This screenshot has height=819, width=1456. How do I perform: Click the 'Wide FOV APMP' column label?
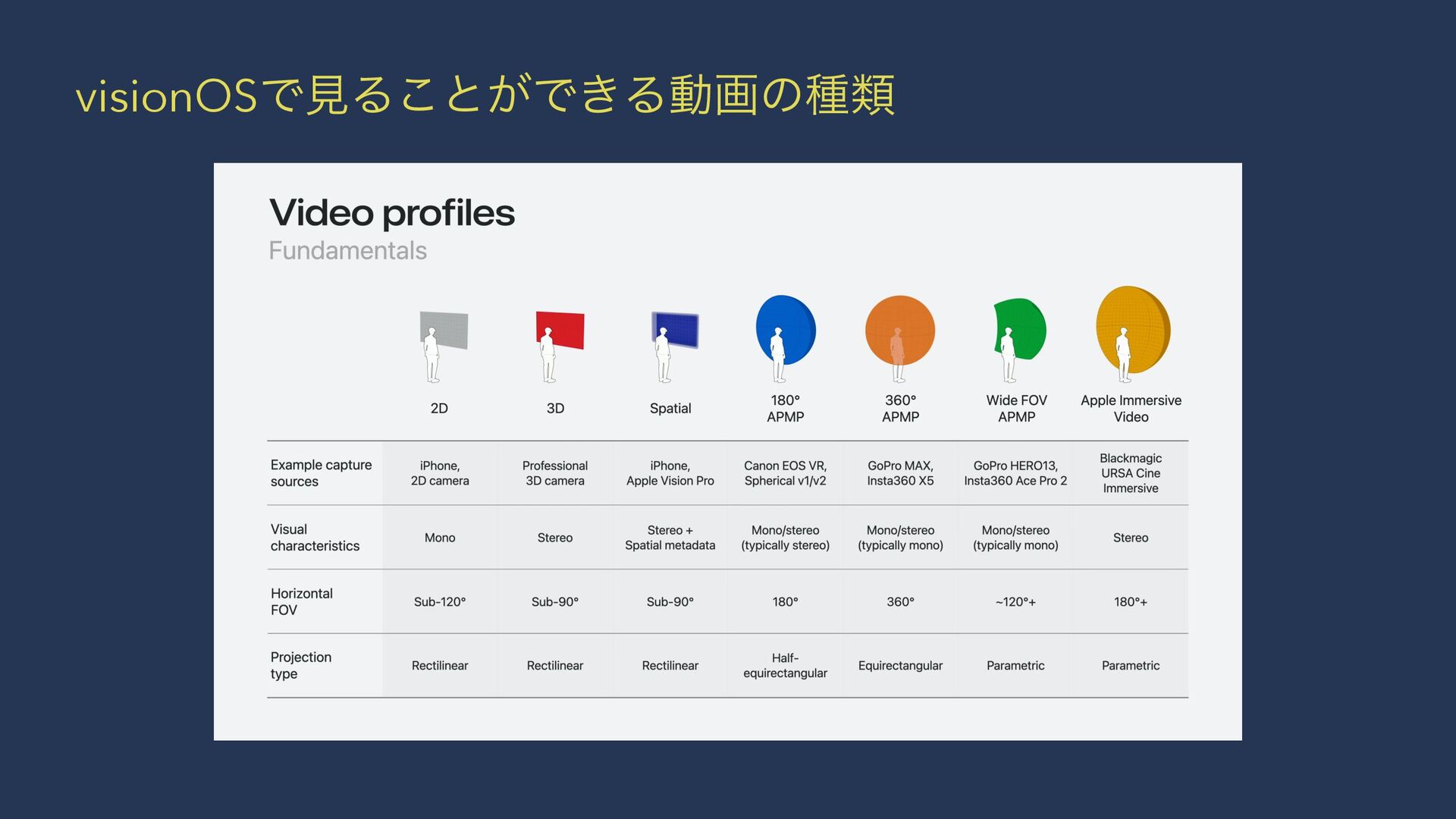point(1016,408)
